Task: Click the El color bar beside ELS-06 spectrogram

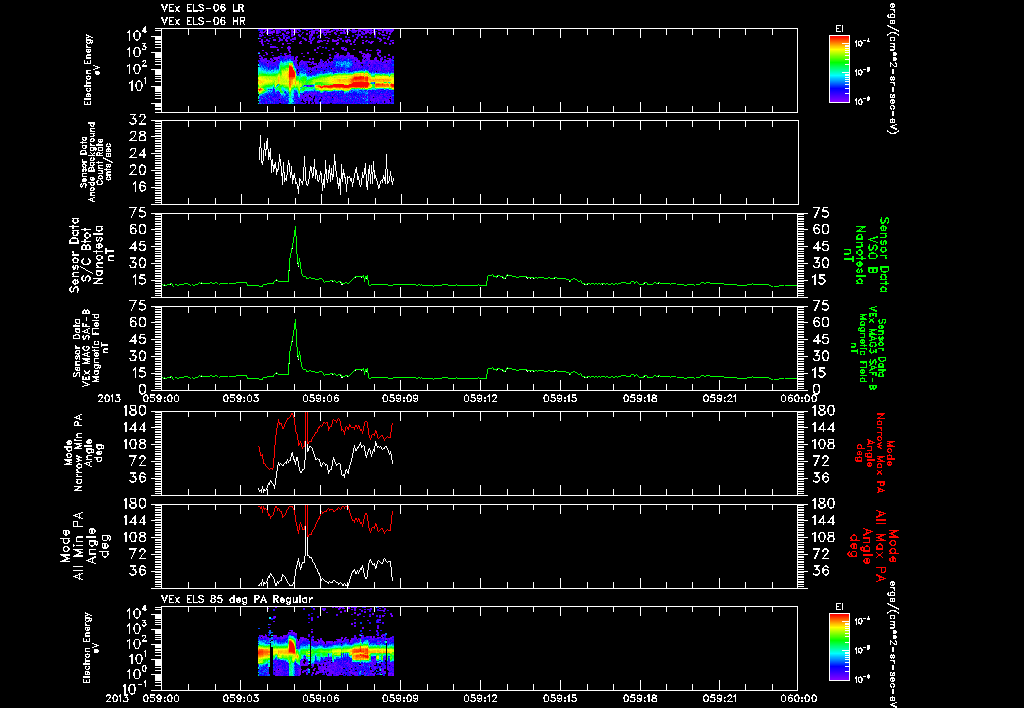Action: pos(839,69)
